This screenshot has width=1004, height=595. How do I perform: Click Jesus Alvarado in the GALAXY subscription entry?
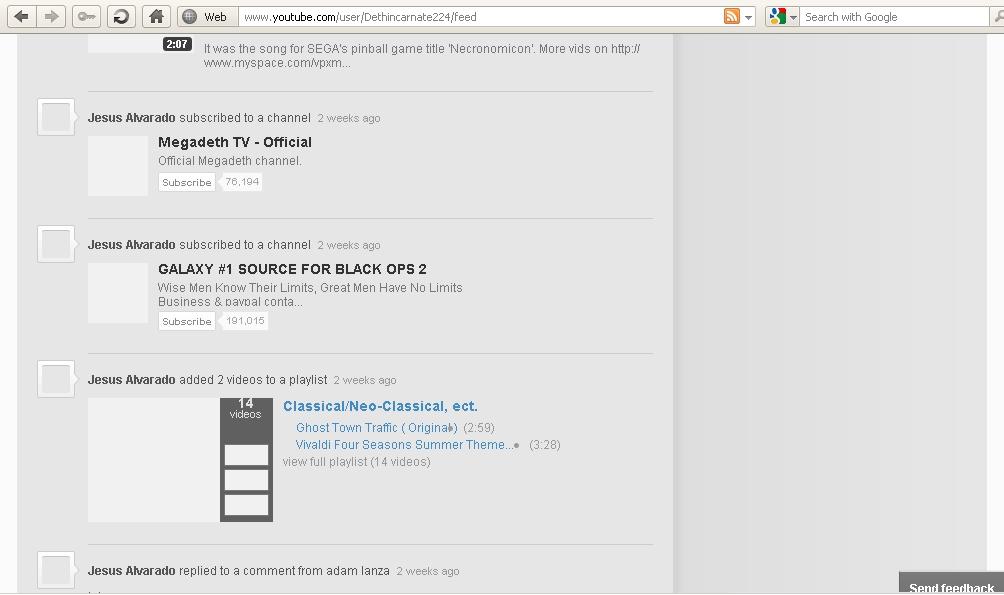tap(131, 245)
